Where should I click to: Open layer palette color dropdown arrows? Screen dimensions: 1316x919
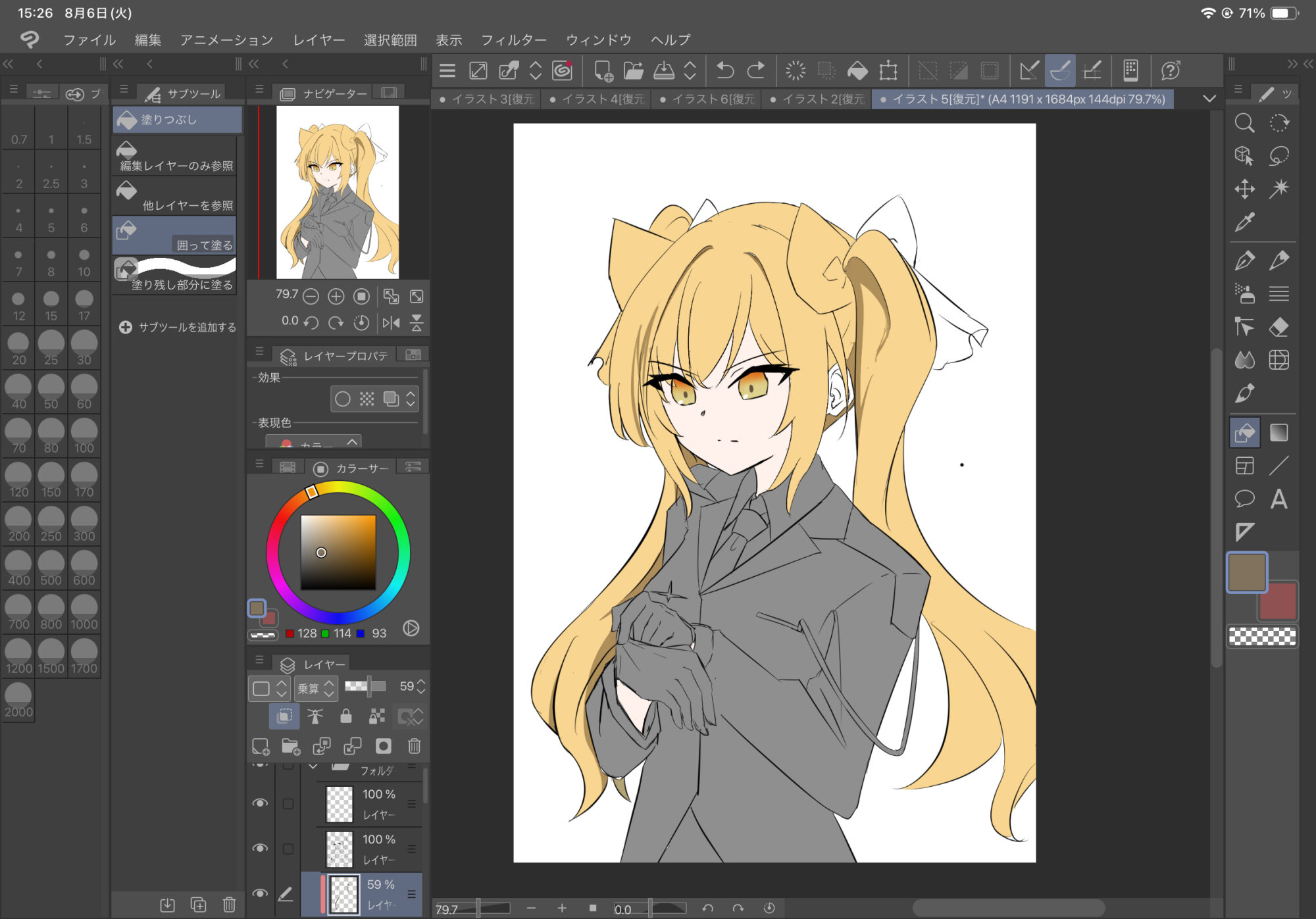282,688
